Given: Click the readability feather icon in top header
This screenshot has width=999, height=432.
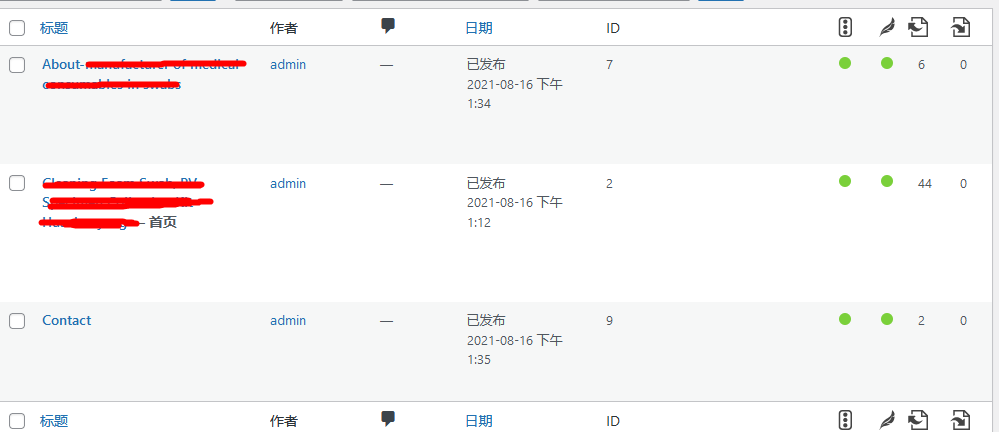Looking at the screenshot, I should tap(886, 27).
